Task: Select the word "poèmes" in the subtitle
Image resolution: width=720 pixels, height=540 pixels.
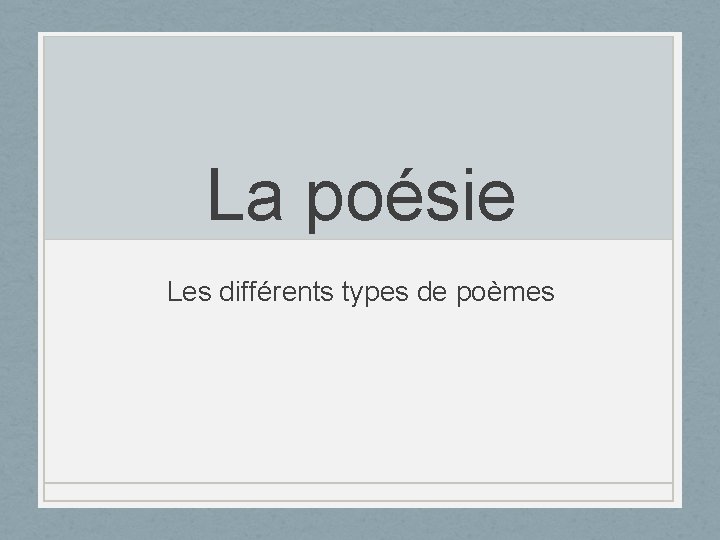Action: (512, 295)
